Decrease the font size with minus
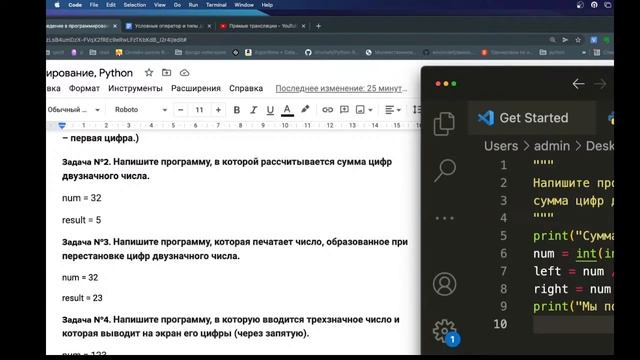 coord(180,110)
